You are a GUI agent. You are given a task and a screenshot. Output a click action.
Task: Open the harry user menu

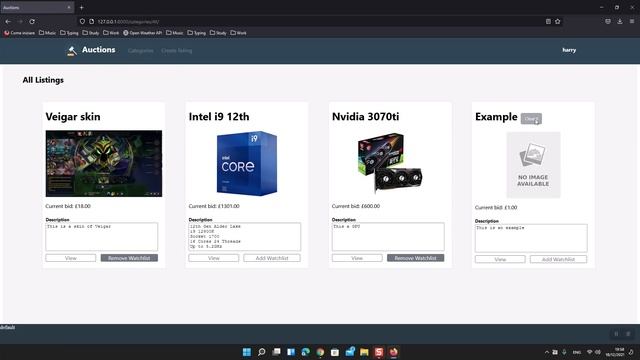pos(569,50)
